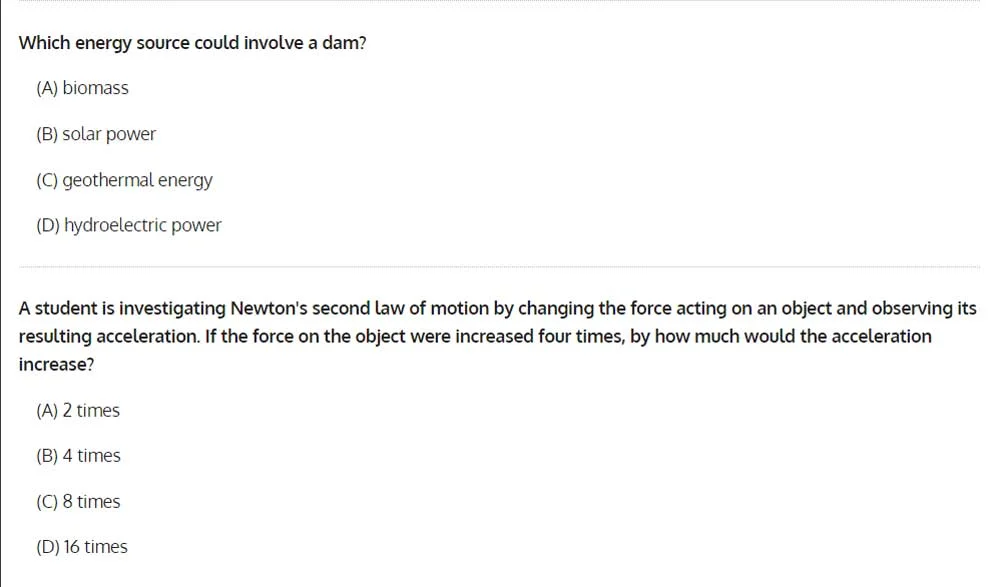This screenshot has width=1000, height=587.
Task: Click the word 'increase?' ending second question
Action: click(x=56, y=364)
